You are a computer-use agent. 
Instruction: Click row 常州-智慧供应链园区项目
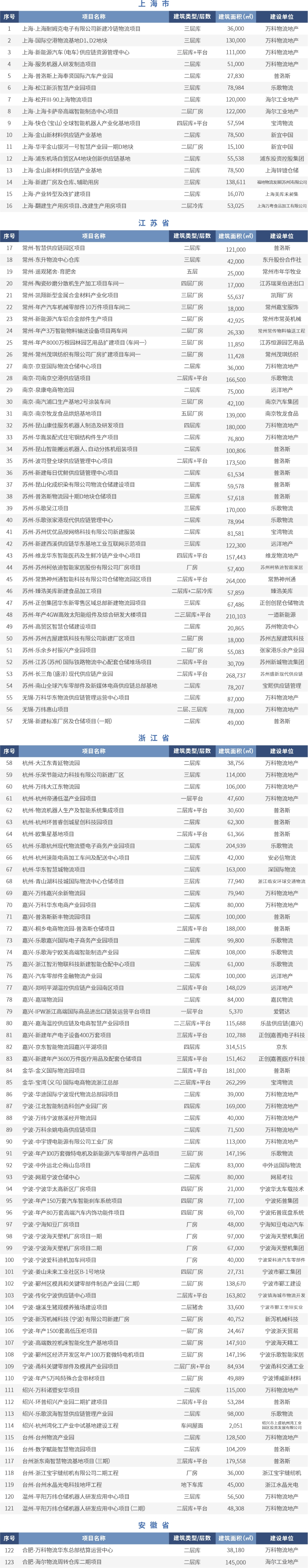pyautogui.click(x=154, y=249)
